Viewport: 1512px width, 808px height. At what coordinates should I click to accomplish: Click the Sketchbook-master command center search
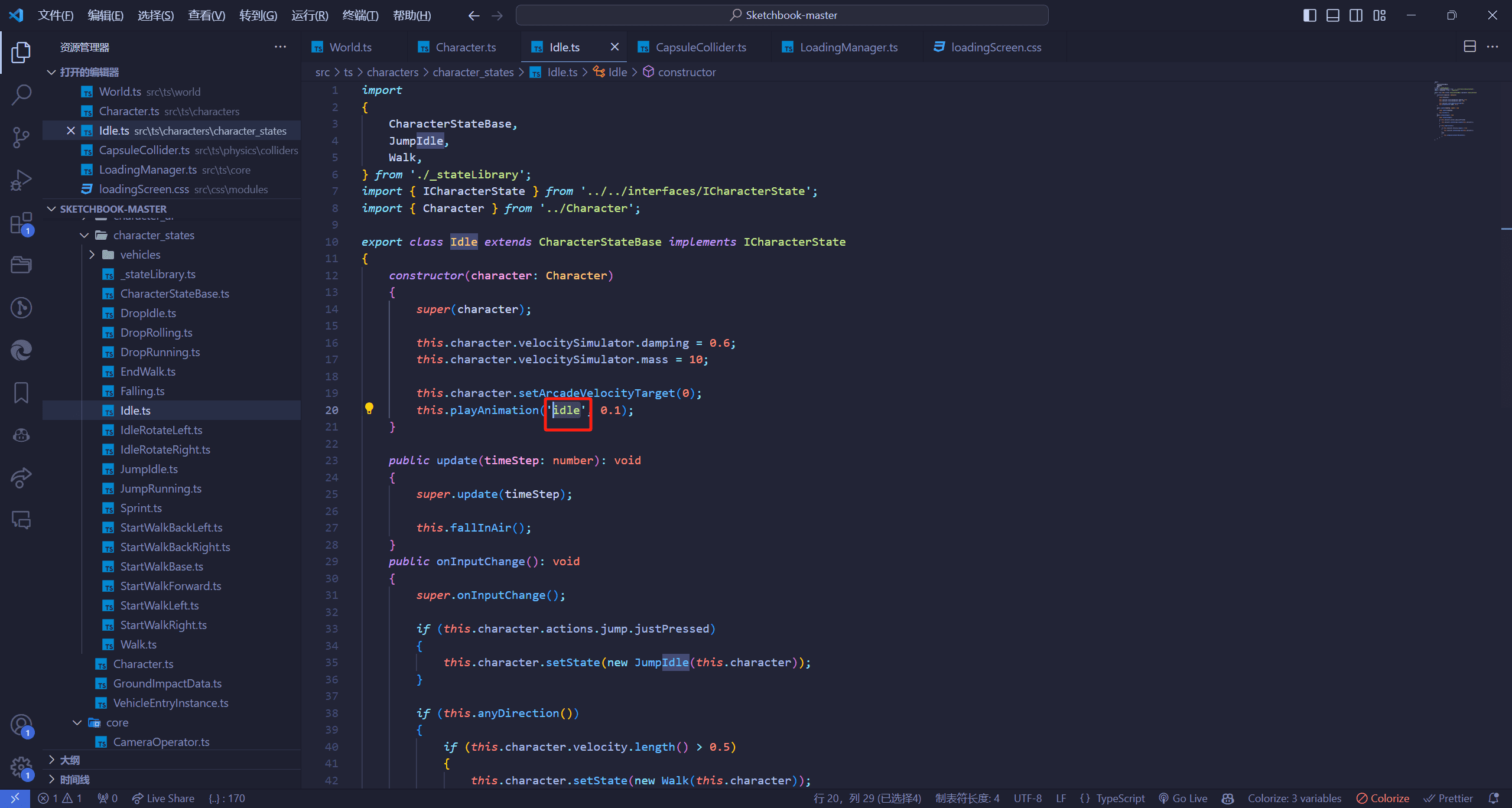point(782,15)
